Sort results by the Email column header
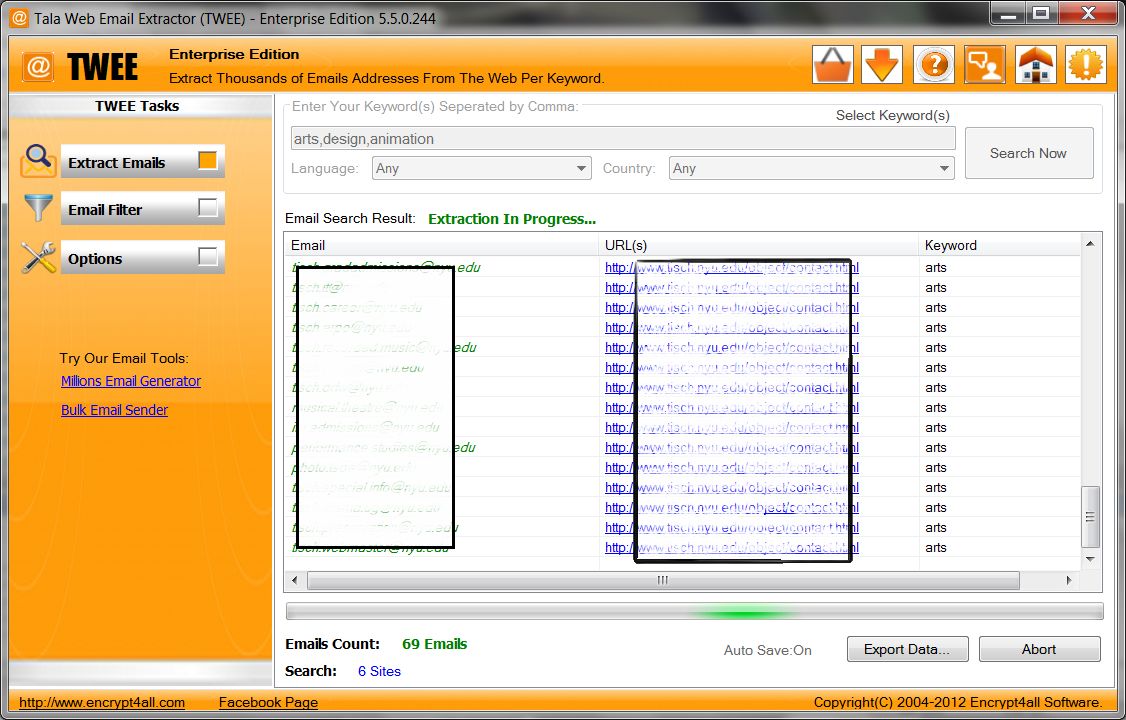The image size is (1126, 720). (x=442, y=246)
